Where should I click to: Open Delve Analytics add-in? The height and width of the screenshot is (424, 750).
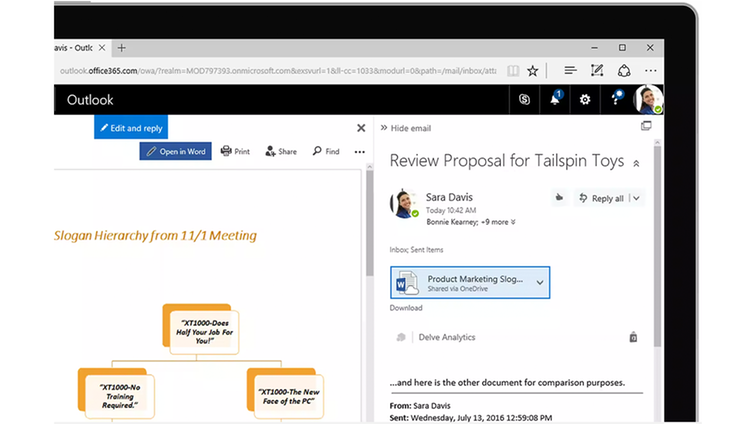pos(447,337)
